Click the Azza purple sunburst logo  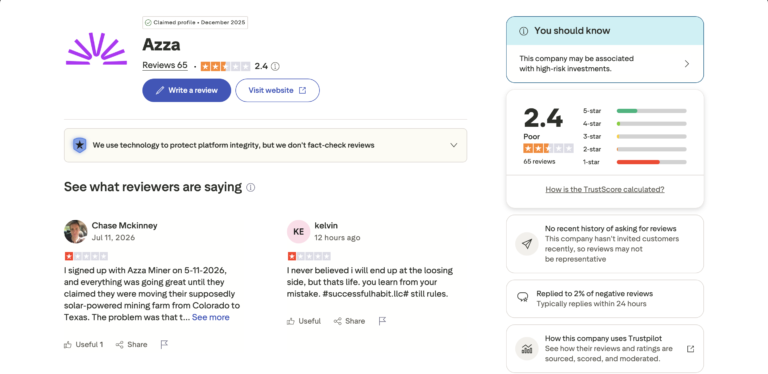coord(96,49)
